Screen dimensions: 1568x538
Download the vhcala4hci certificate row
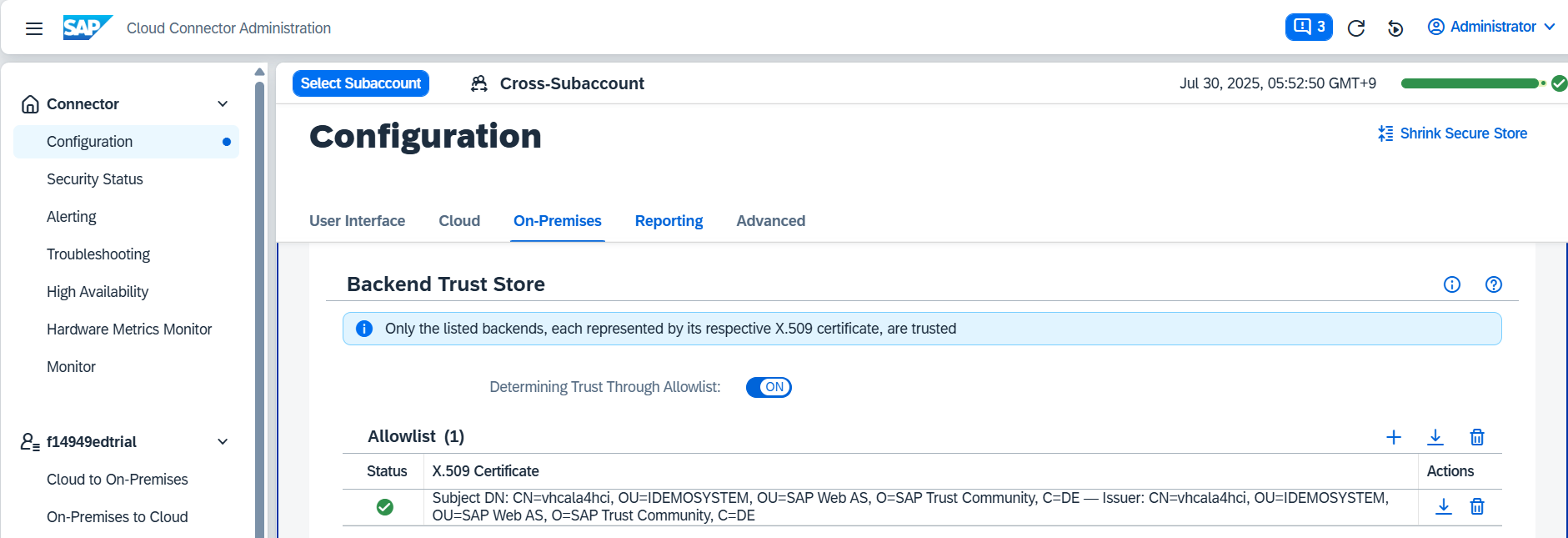tap(1444, 506)
